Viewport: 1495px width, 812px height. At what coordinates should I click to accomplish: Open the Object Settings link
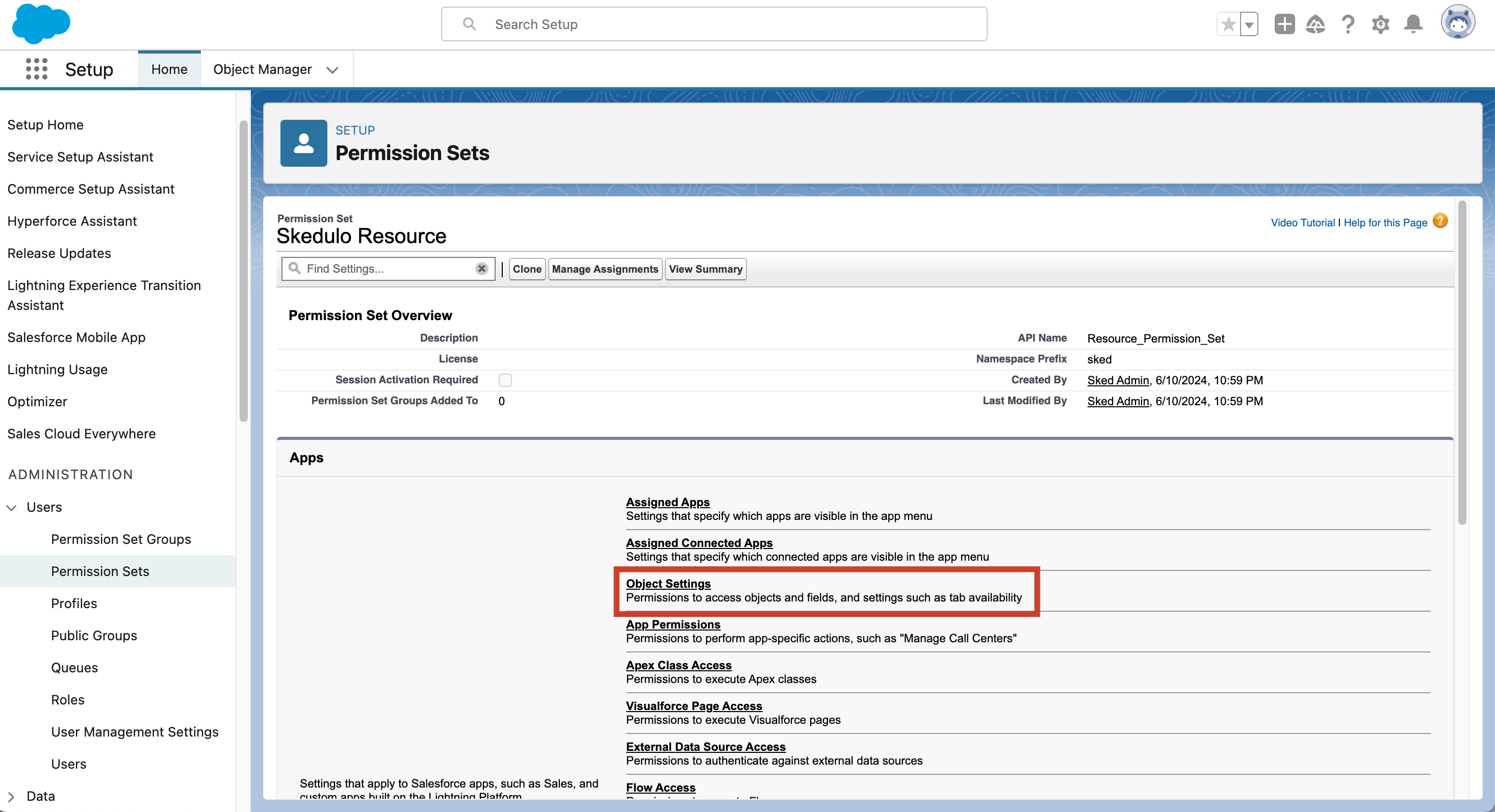(668, 584)
